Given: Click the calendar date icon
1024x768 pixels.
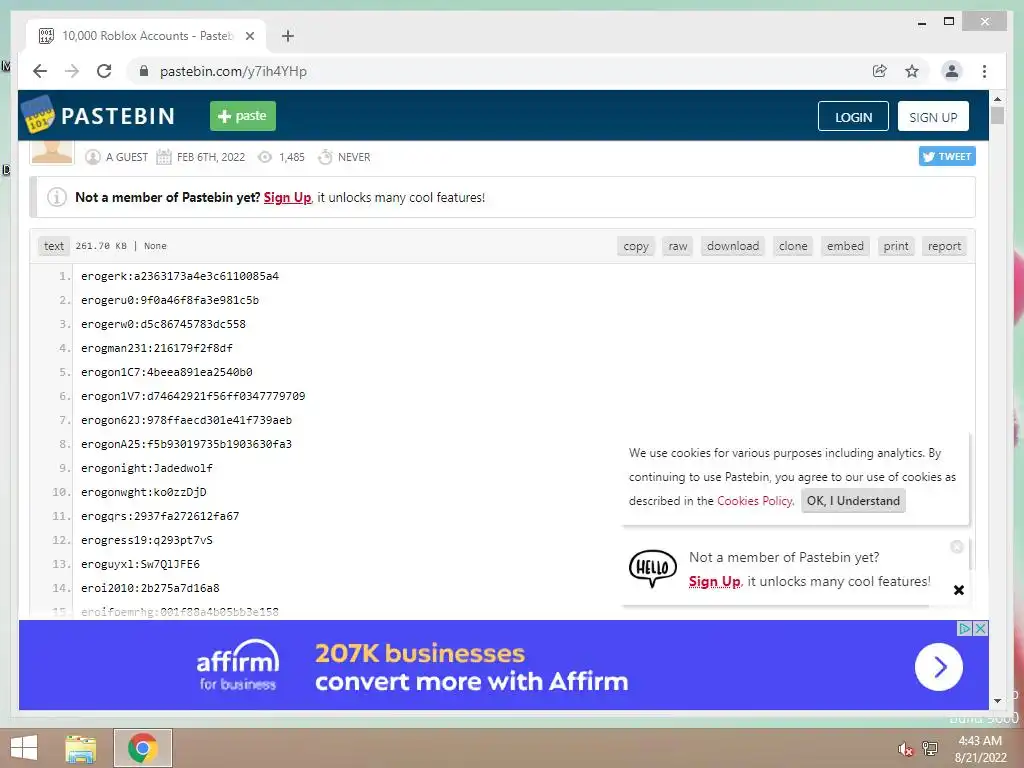Looking at the screenshot, I should (x=164, y=157).
